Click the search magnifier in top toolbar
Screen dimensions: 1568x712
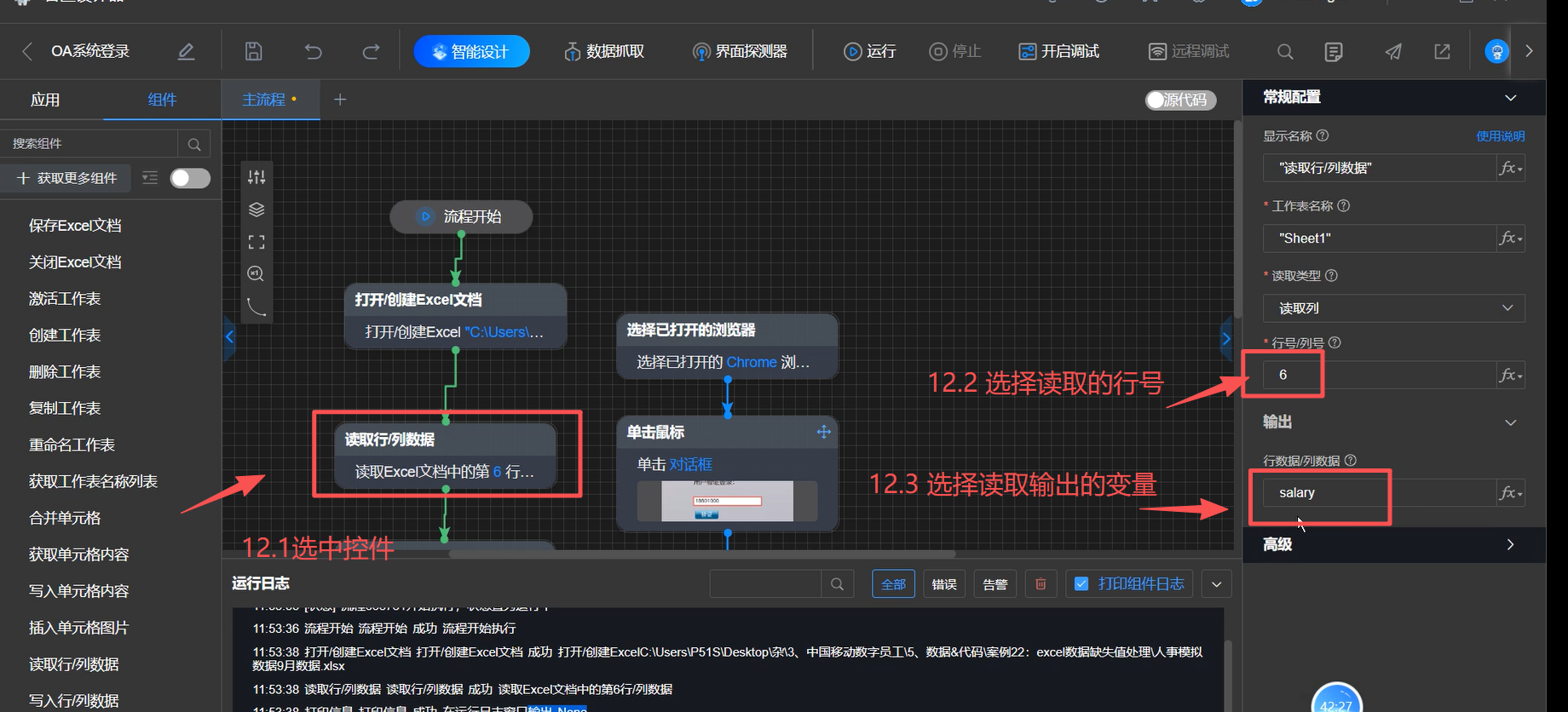(1285, 52)
